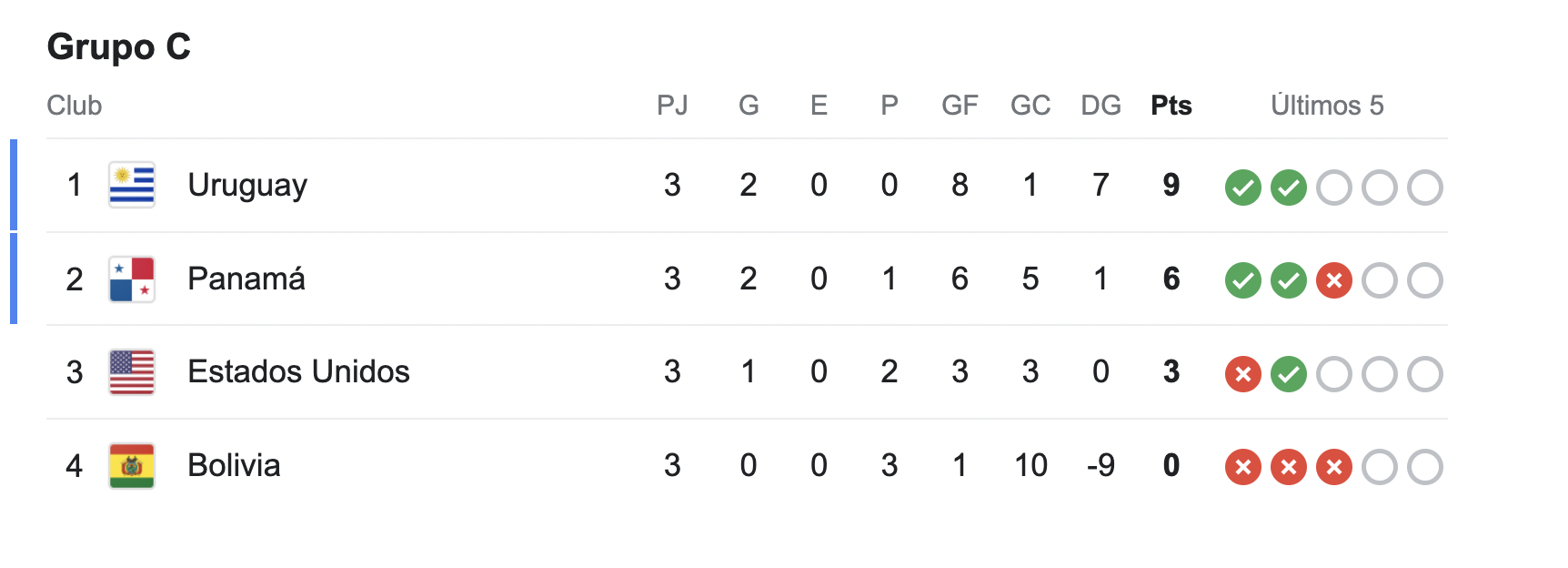Click the Panamá flag icon

pyautogui.click(x=132, y=279)
